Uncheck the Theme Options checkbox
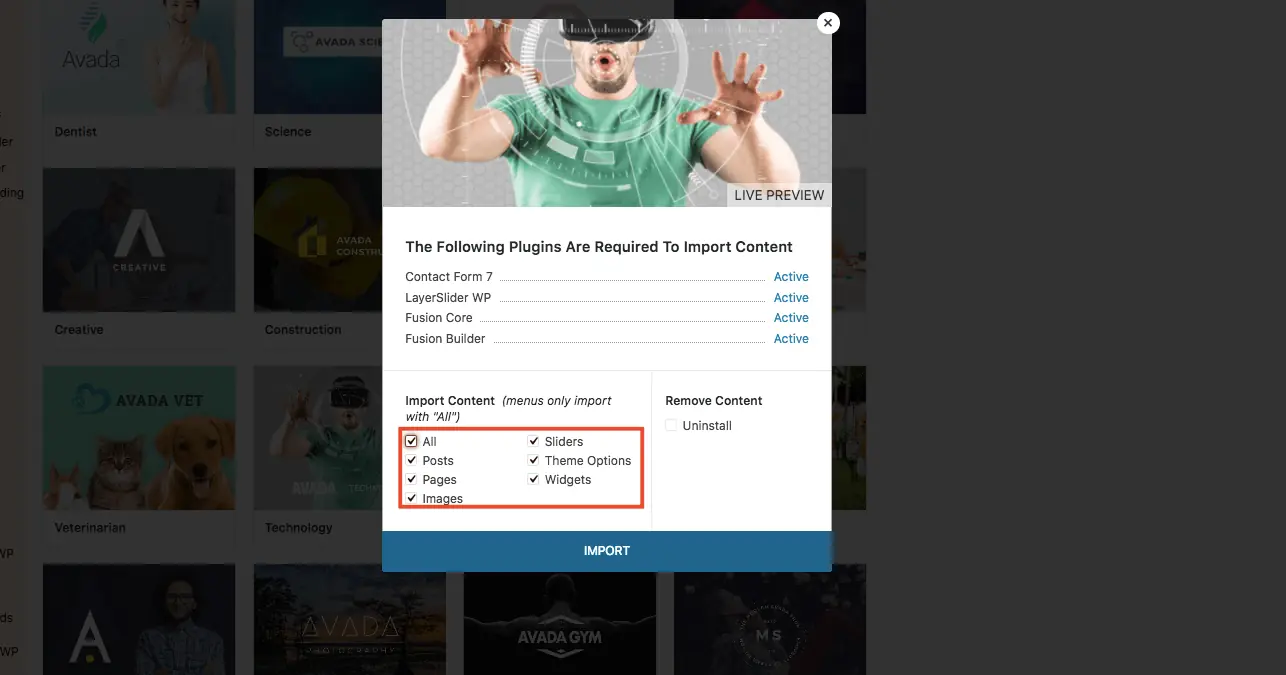 [x=534, y=460]
